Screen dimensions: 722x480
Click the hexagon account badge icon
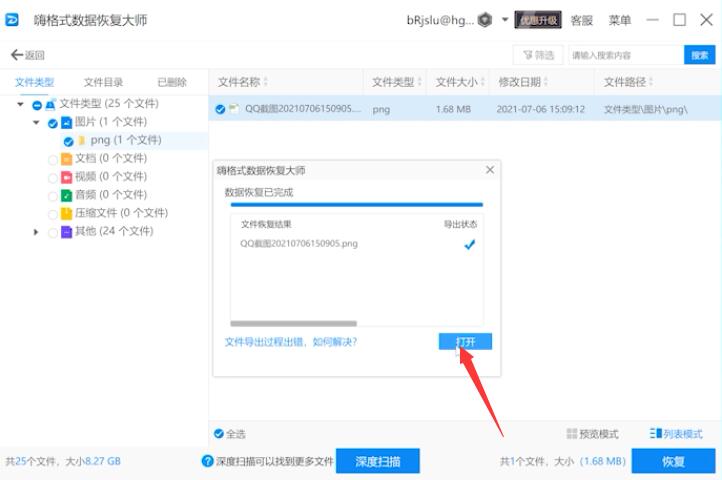coord(484,20)
